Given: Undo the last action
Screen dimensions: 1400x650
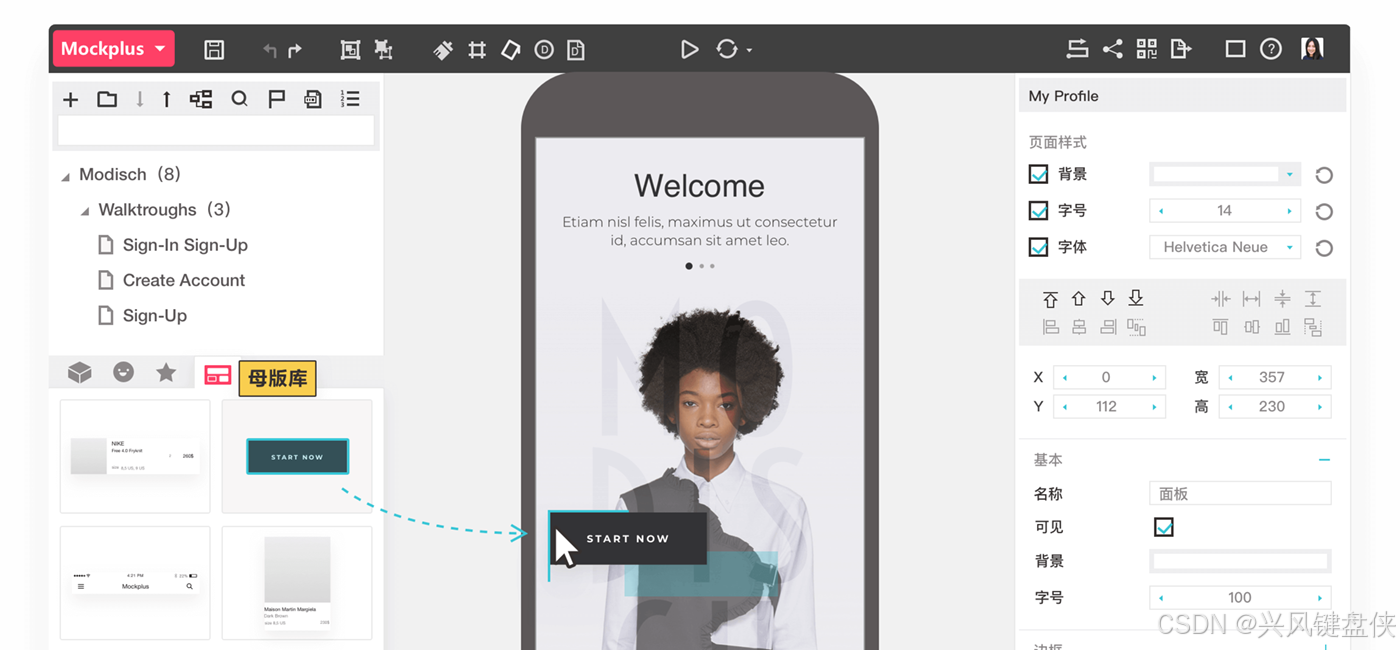Looking at the screenshot, I should pos(270,50).
